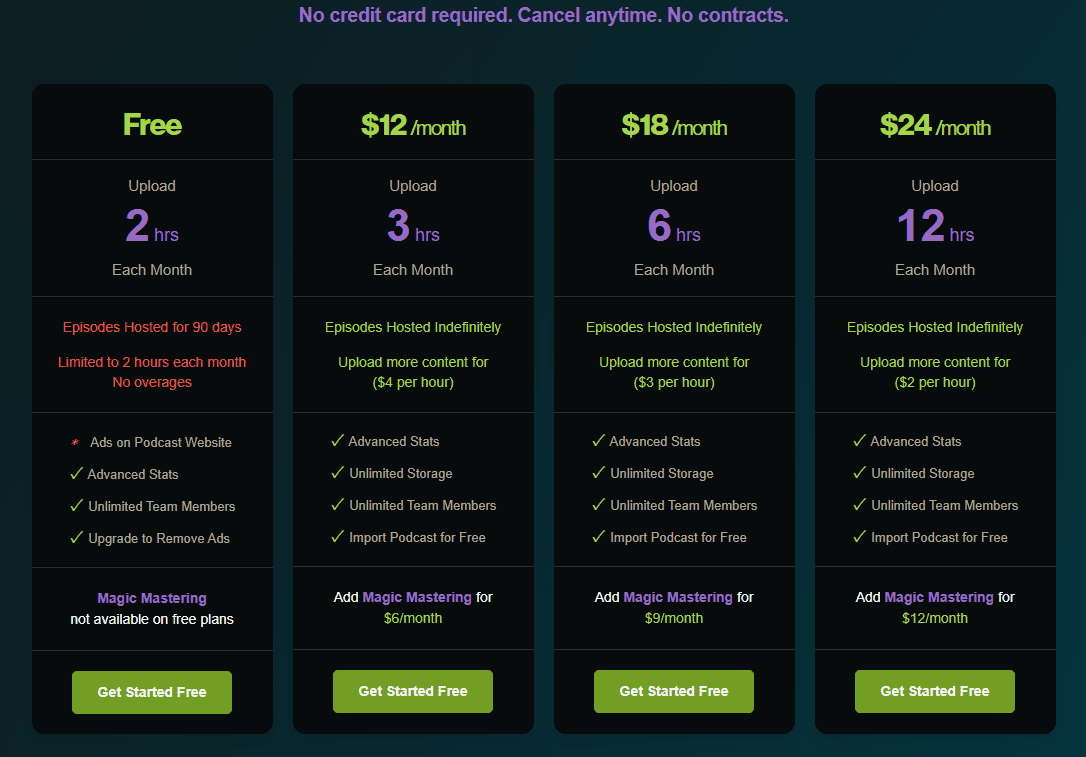
Task: Click red asterisk beside Ads on Podcast Website
Action: [x=75, y=443]
